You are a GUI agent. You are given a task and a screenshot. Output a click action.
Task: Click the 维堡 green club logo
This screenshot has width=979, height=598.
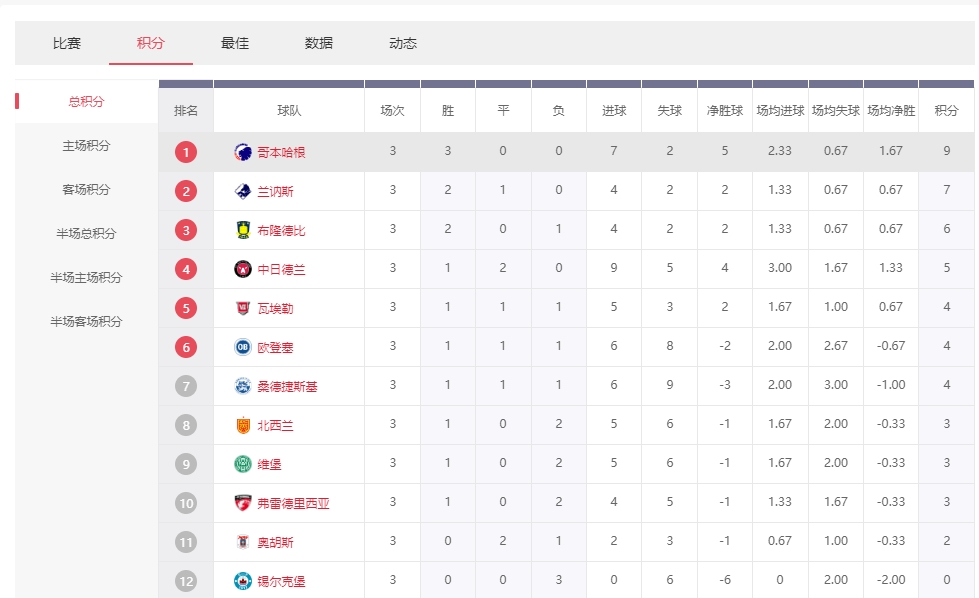243,464
